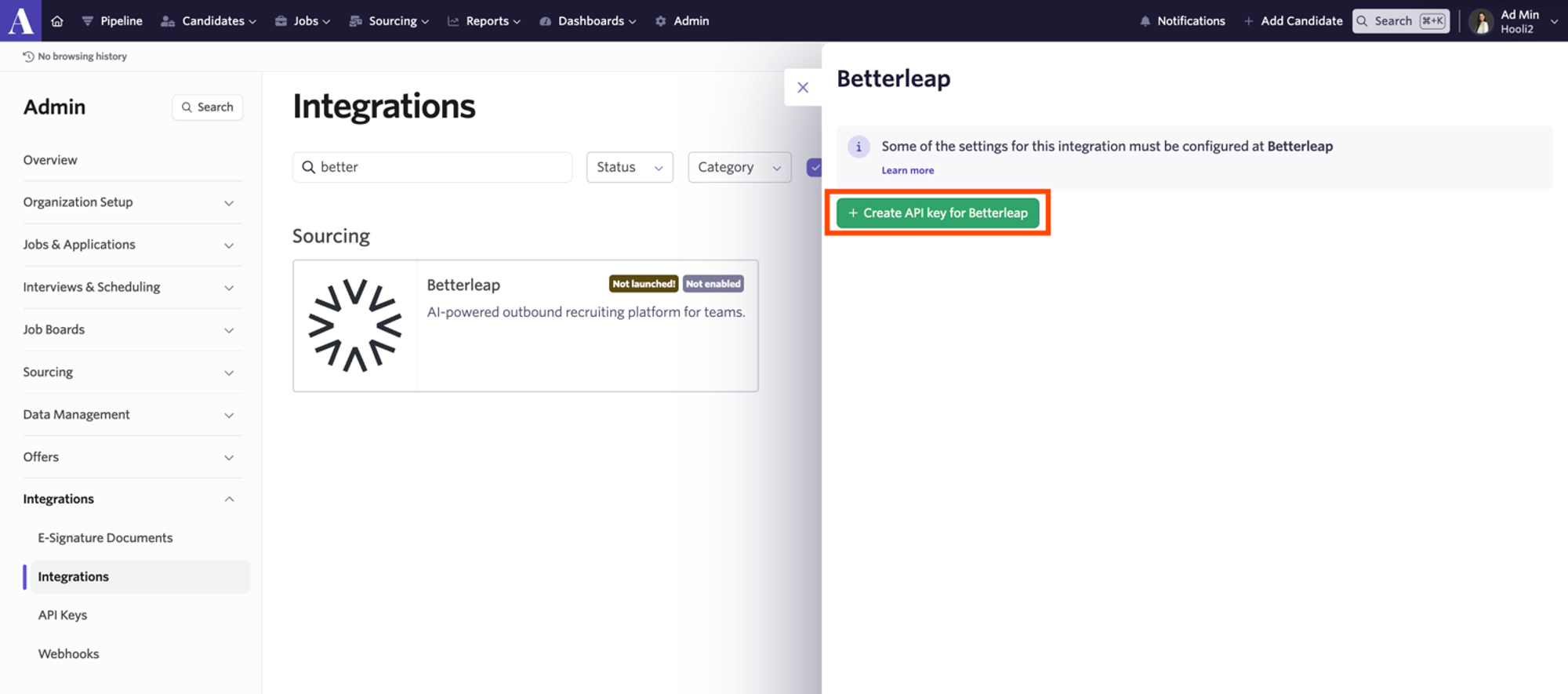Open Notifications bell icon

(x=1145, y=21)
